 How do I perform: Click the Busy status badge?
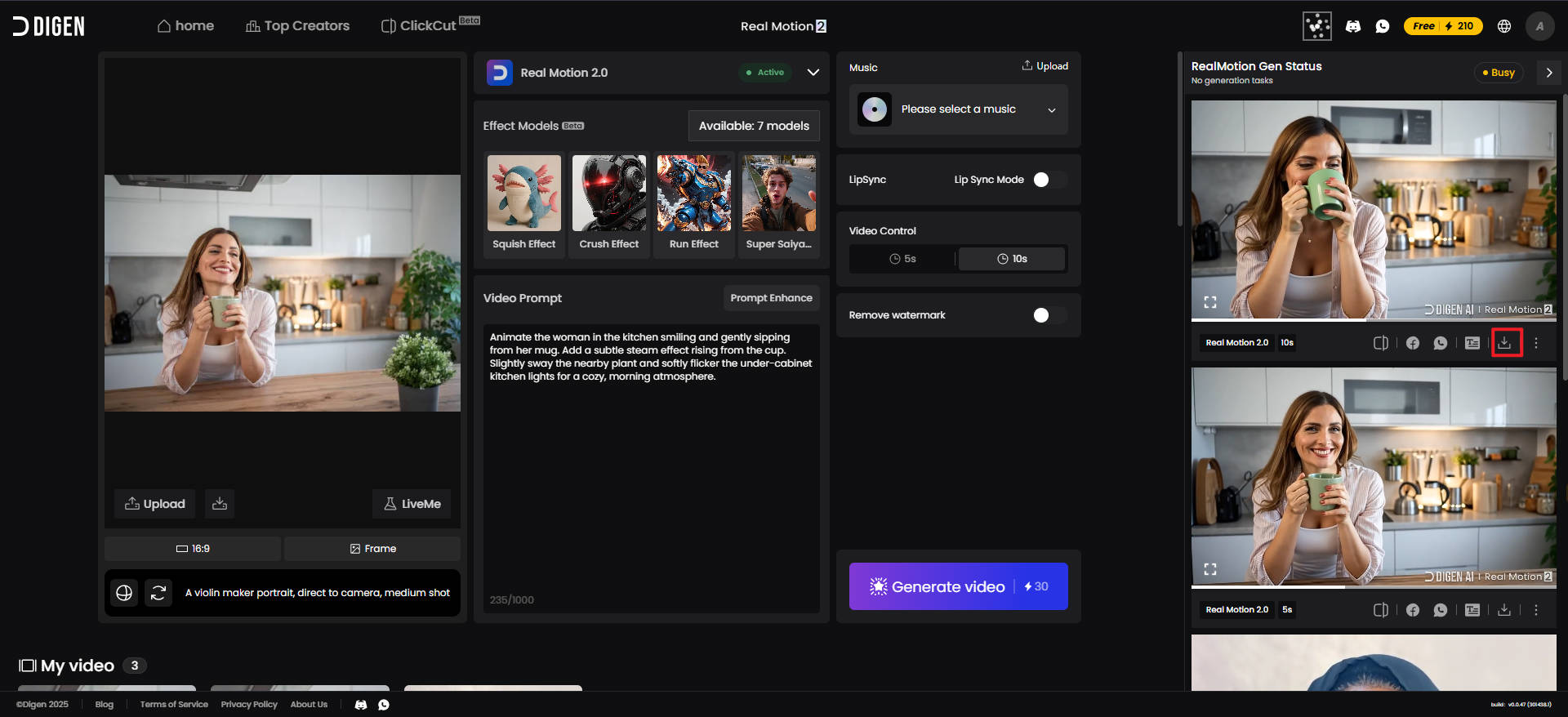coord(1499,73)
